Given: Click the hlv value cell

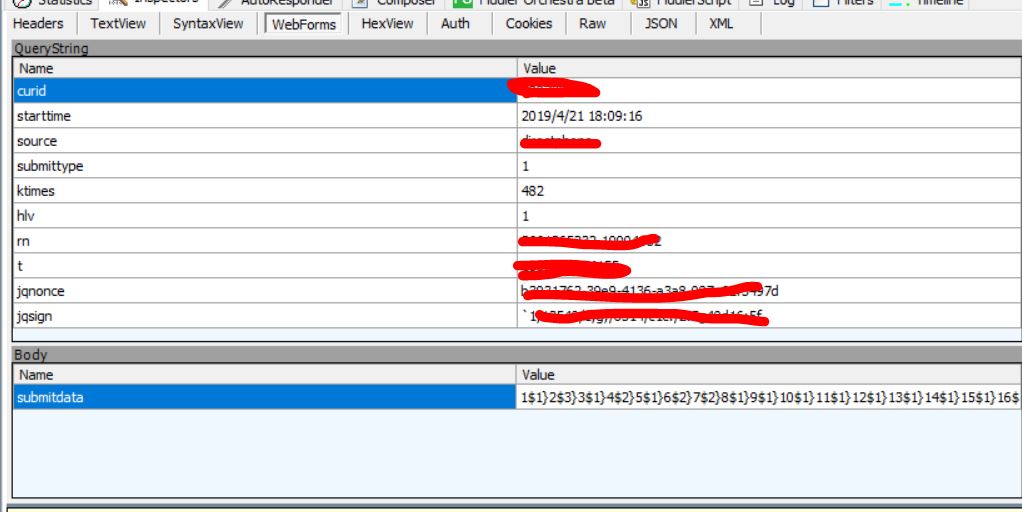Looking at the screenshot, I should pos(769,216).
